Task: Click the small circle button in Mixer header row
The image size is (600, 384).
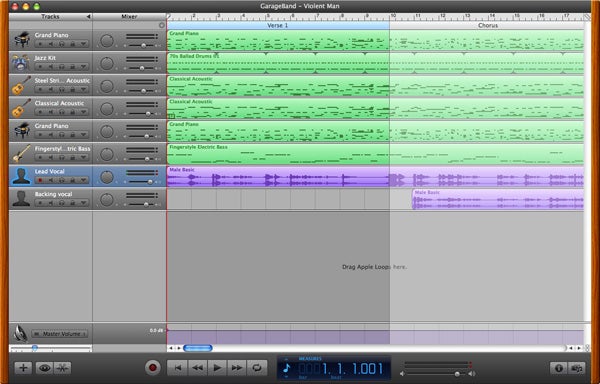Action: pos(161,25)
